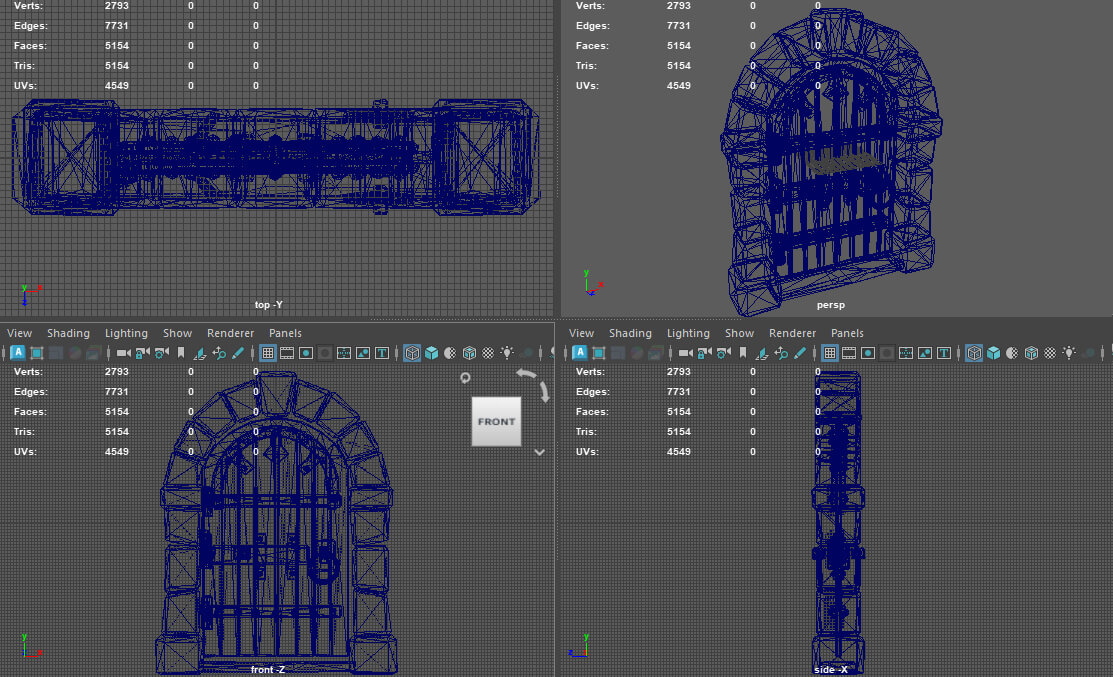Viewport: 1113px width, 677px height.
Task: Click Safe Title icon in side panel
Action: [944, 353]
